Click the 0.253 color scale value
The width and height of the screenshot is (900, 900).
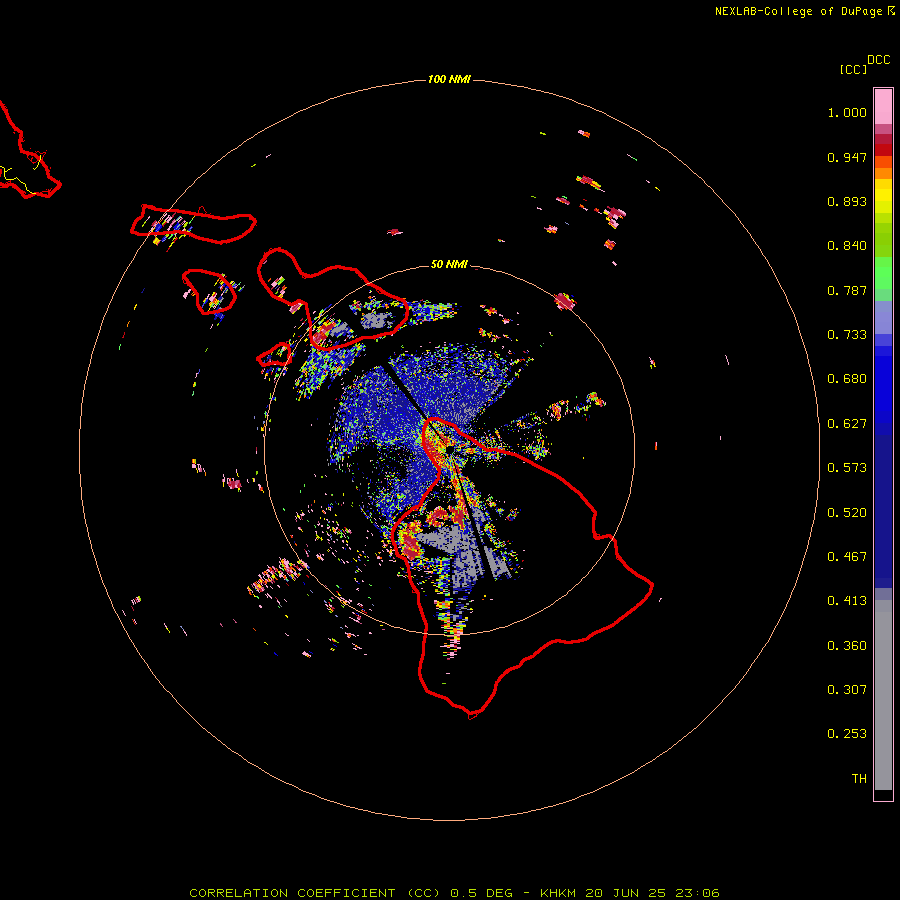pyautogui.click(x=847, y=734)
